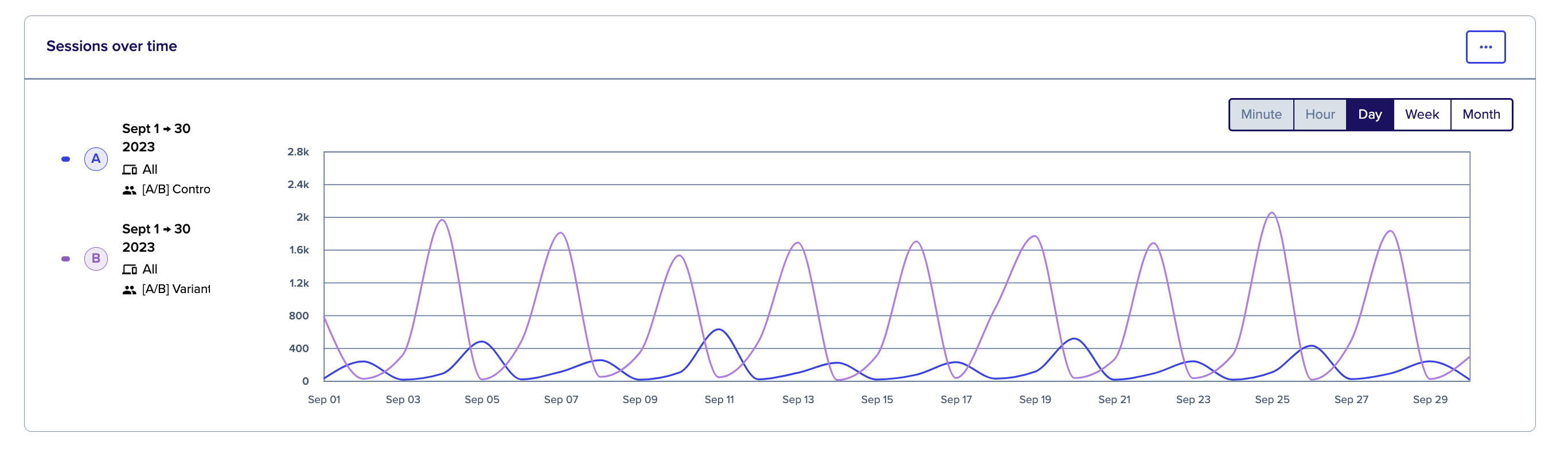Click people icon beside [A/B] Variant

129,290
